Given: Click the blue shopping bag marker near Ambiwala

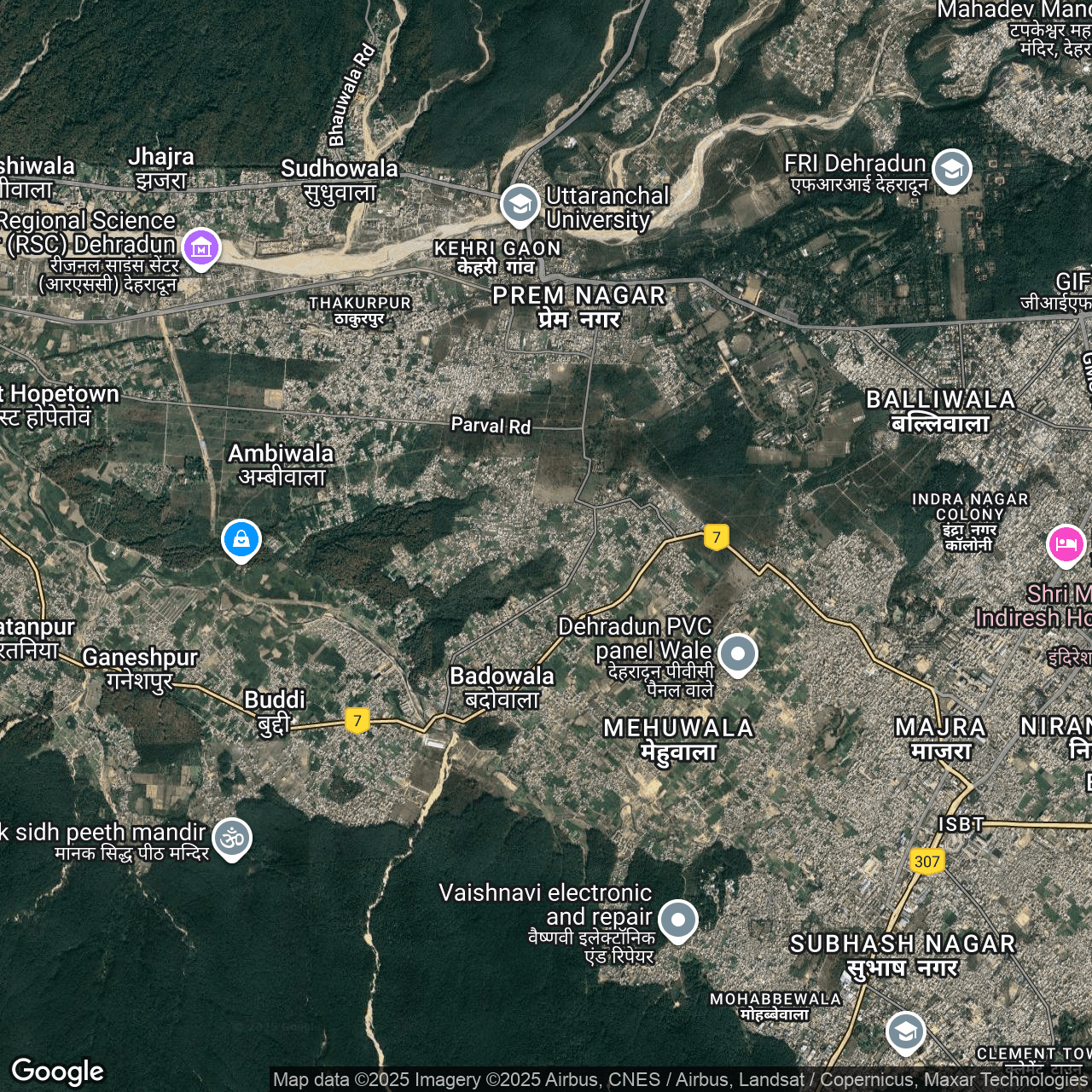Looking at the screenshot, I should pyautogui.click(x=241, y=540).
